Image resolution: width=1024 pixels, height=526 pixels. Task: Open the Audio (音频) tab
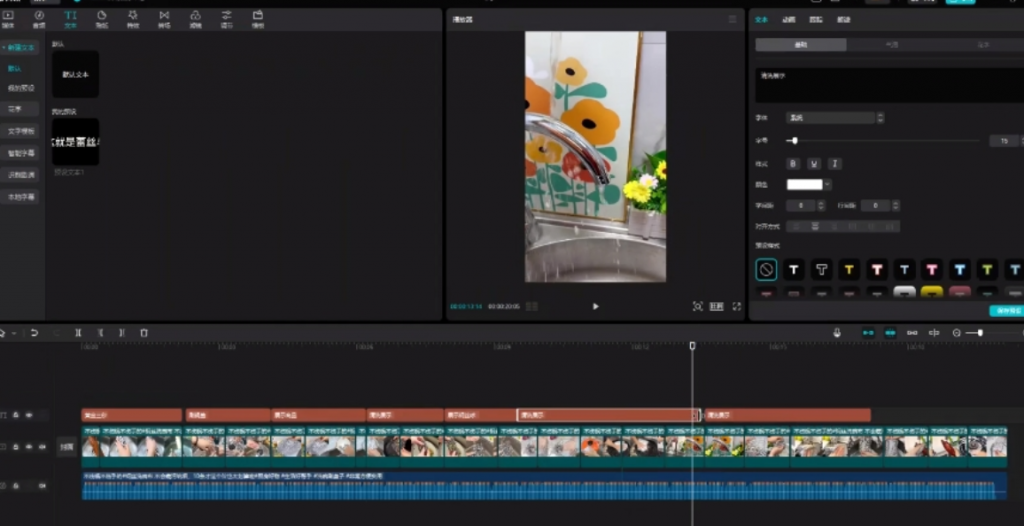click(x=39, y=19)
